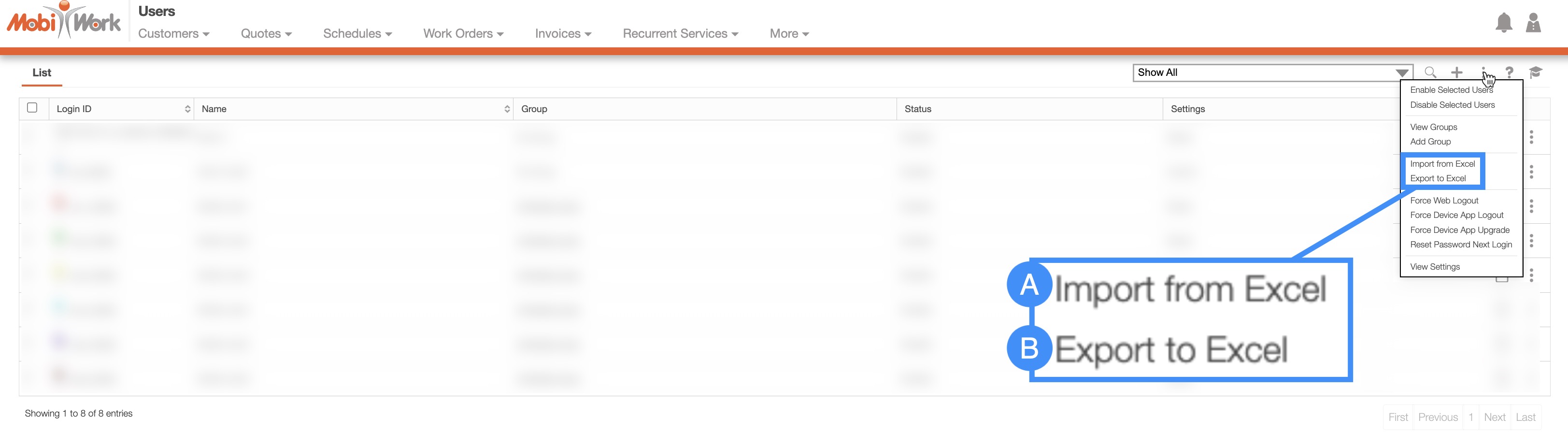Open the user profile icon
Screen dimensions: 1568x432
coord(1533,23)
